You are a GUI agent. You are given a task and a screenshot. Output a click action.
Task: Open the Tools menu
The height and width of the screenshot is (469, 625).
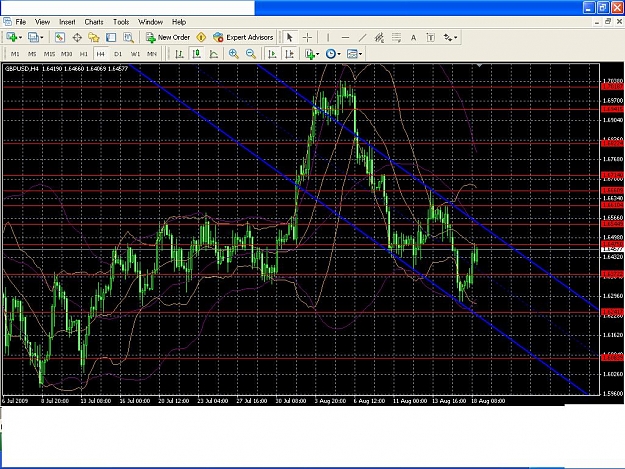point(121,22)
